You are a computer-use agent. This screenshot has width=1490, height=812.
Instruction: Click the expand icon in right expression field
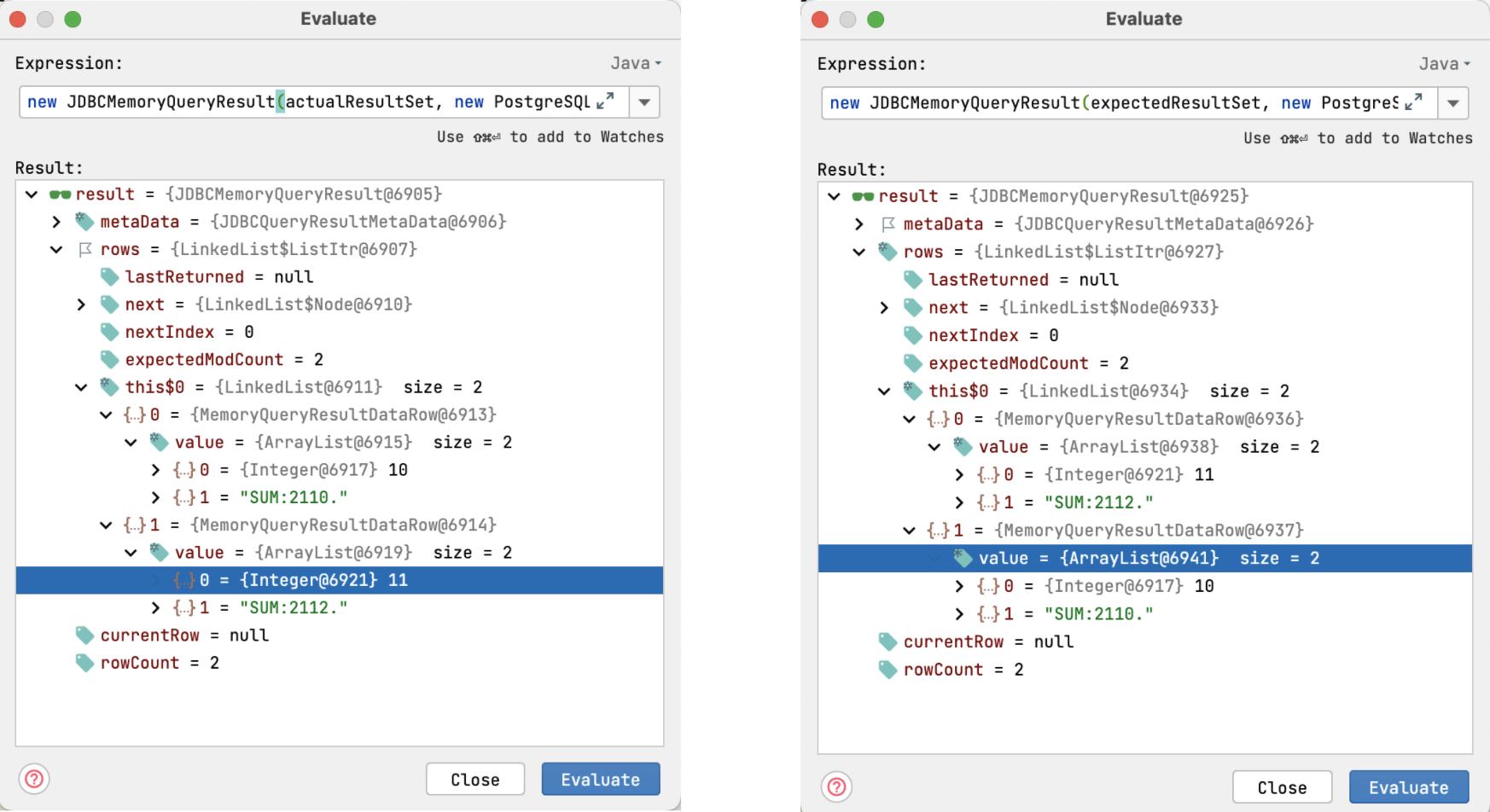(x=1413, y=102)
